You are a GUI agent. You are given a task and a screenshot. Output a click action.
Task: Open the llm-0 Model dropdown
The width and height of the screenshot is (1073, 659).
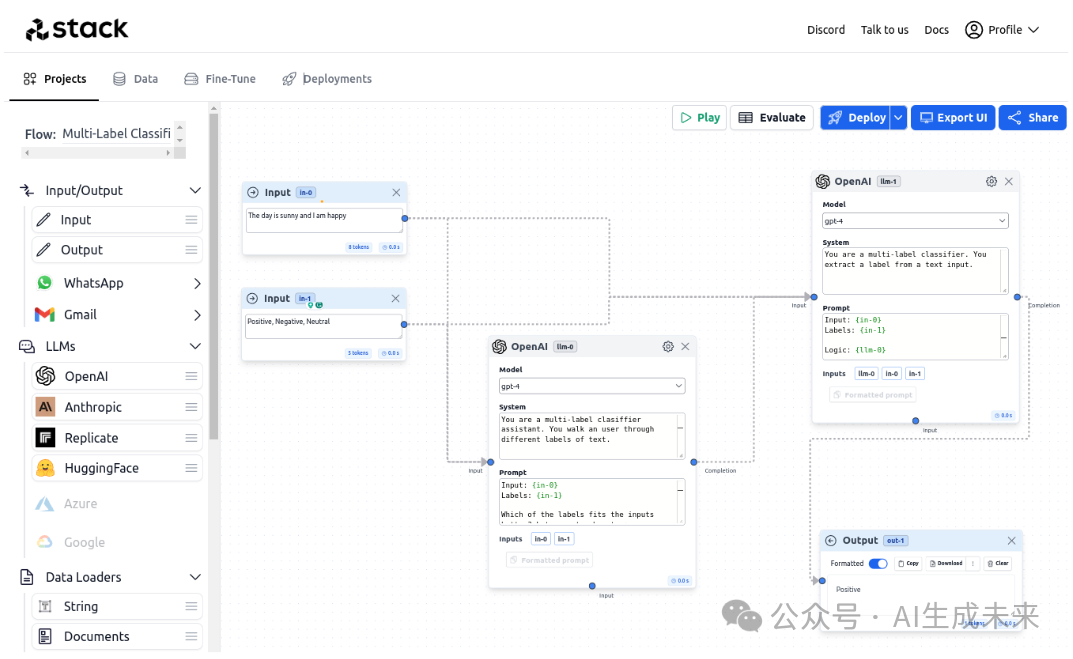[x=592, y=386]
